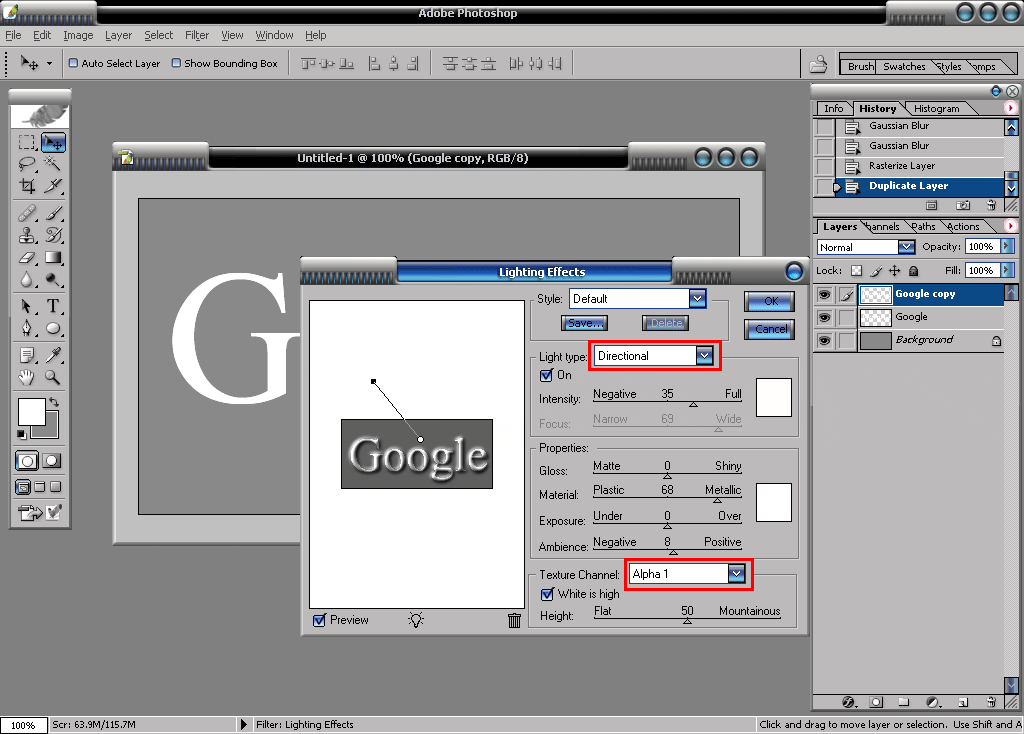The width and height of the screenshot is (1024, 734).
Task: Add a layer style in Layers palette
Action: point(848,702)
